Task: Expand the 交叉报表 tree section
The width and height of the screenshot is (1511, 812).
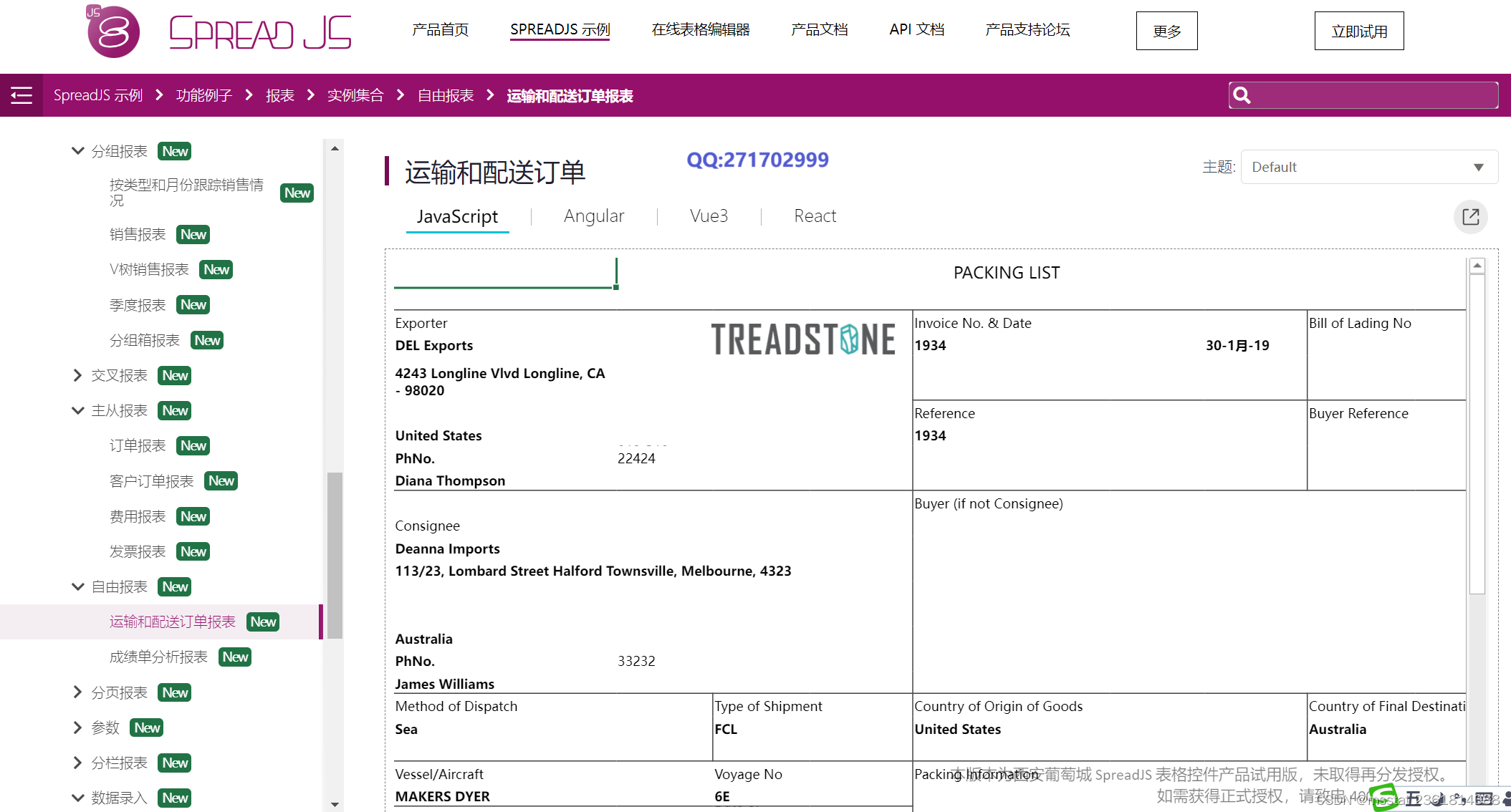Action: pos(77,375)
